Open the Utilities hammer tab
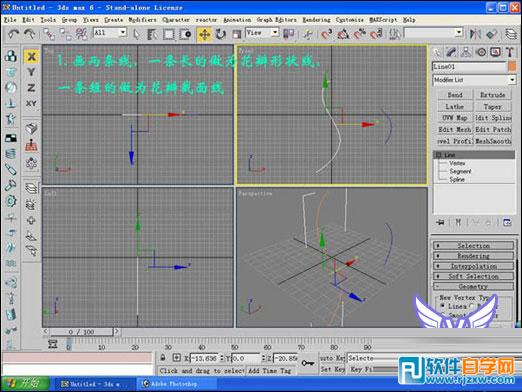This screenshot has height=392, width=522. [510, 52]
